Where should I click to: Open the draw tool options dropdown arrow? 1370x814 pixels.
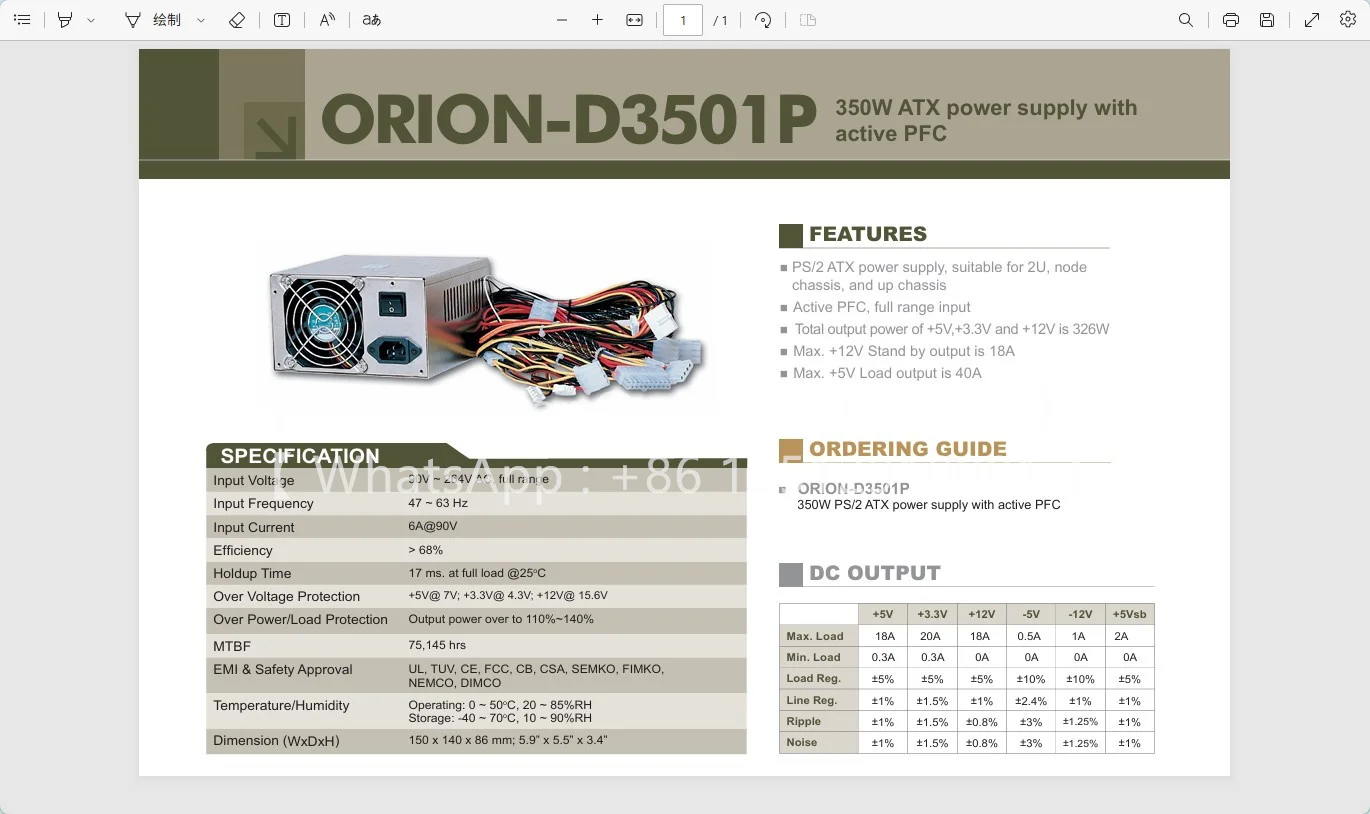pos(201,20)
